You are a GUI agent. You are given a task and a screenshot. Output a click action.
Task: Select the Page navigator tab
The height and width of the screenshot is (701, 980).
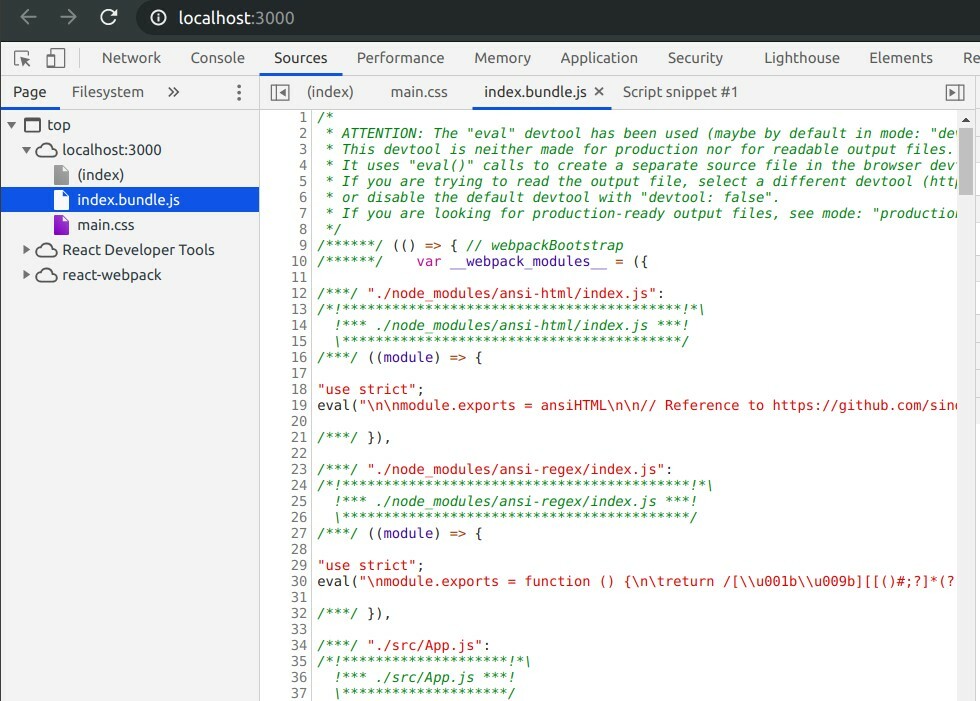[x=30, y=92]
